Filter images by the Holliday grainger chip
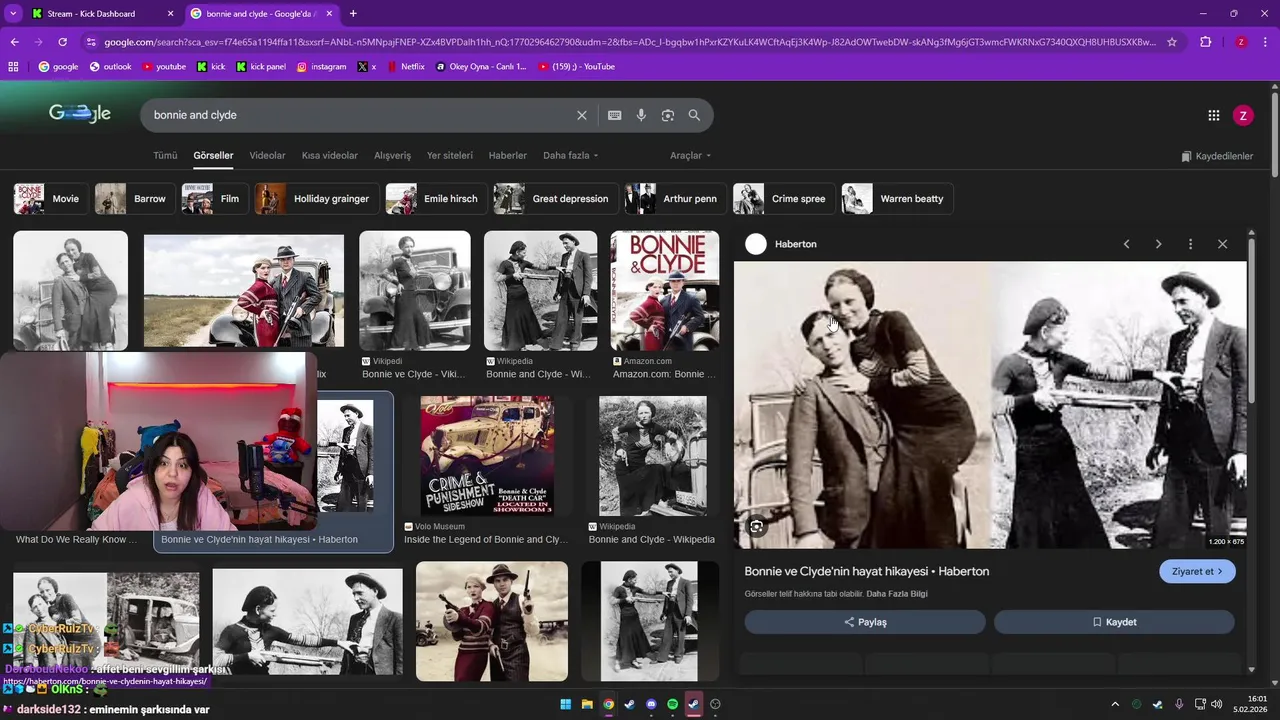The image size is (1280, 720). pyautogui.click(x=317, y=199)
